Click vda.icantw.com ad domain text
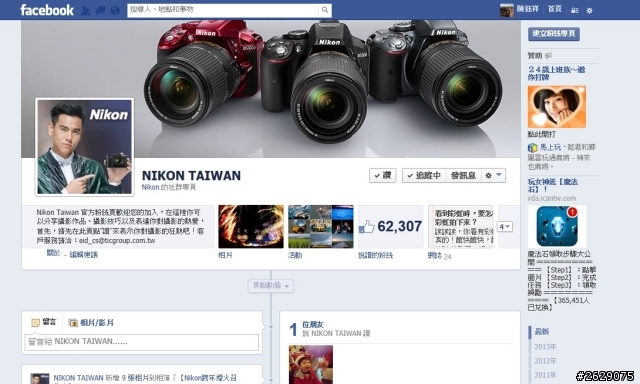 pyautogui.click(x=551, y=198)
